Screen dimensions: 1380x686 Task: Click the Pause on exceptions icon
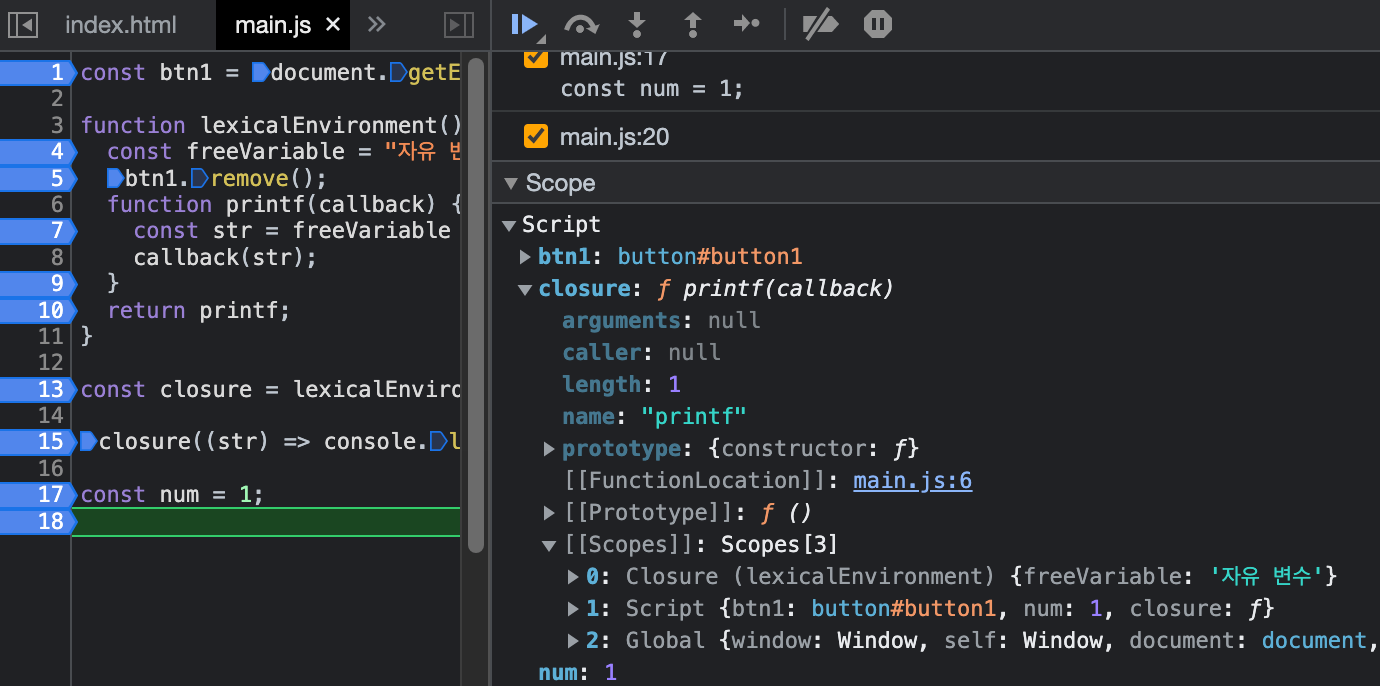(x=877, y=24)
